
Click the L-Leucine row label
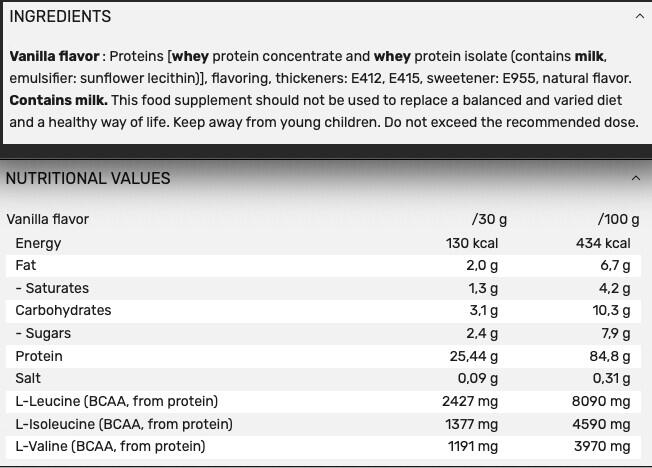point(116,401)
